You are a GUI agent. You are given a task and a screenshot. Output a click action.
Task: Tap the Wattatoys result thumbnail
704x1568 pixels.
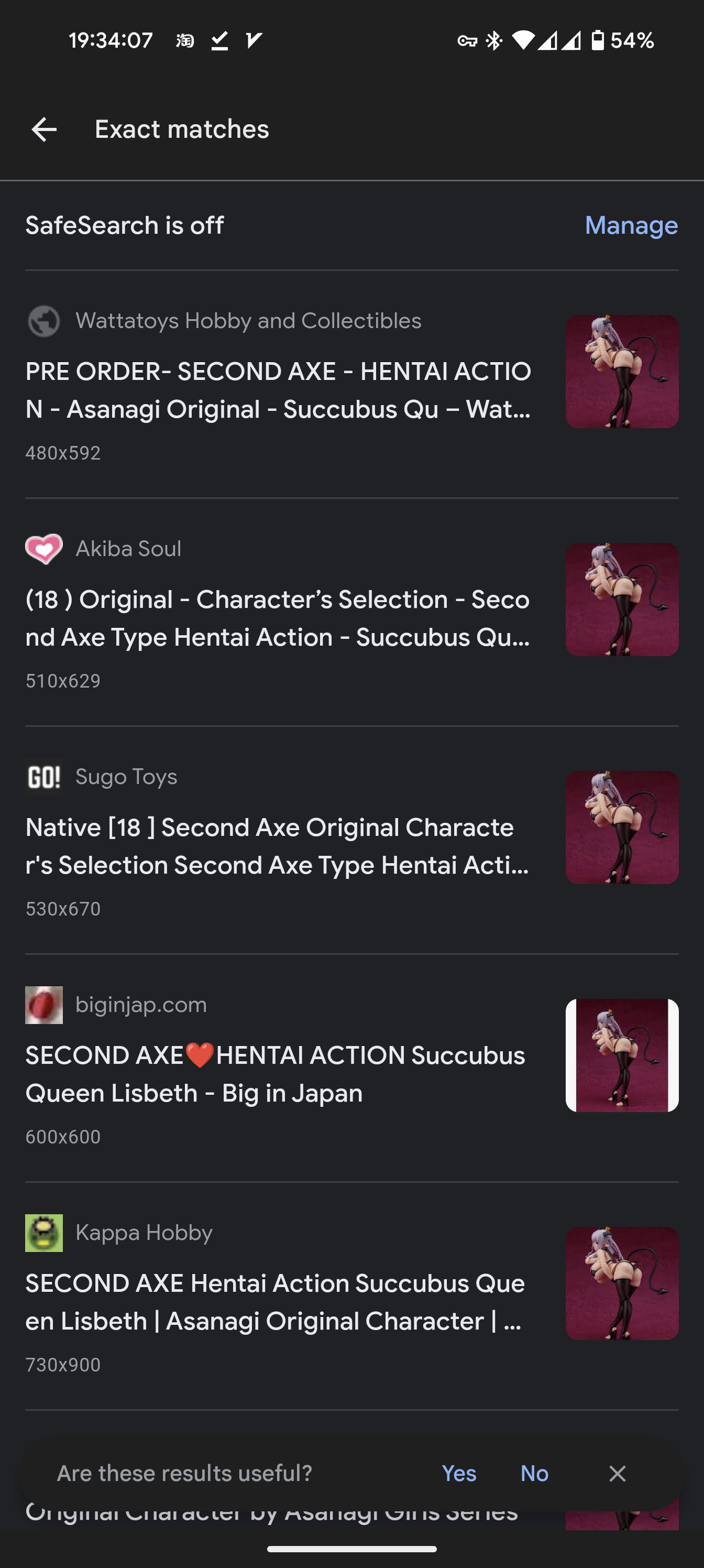pos(622,372)
